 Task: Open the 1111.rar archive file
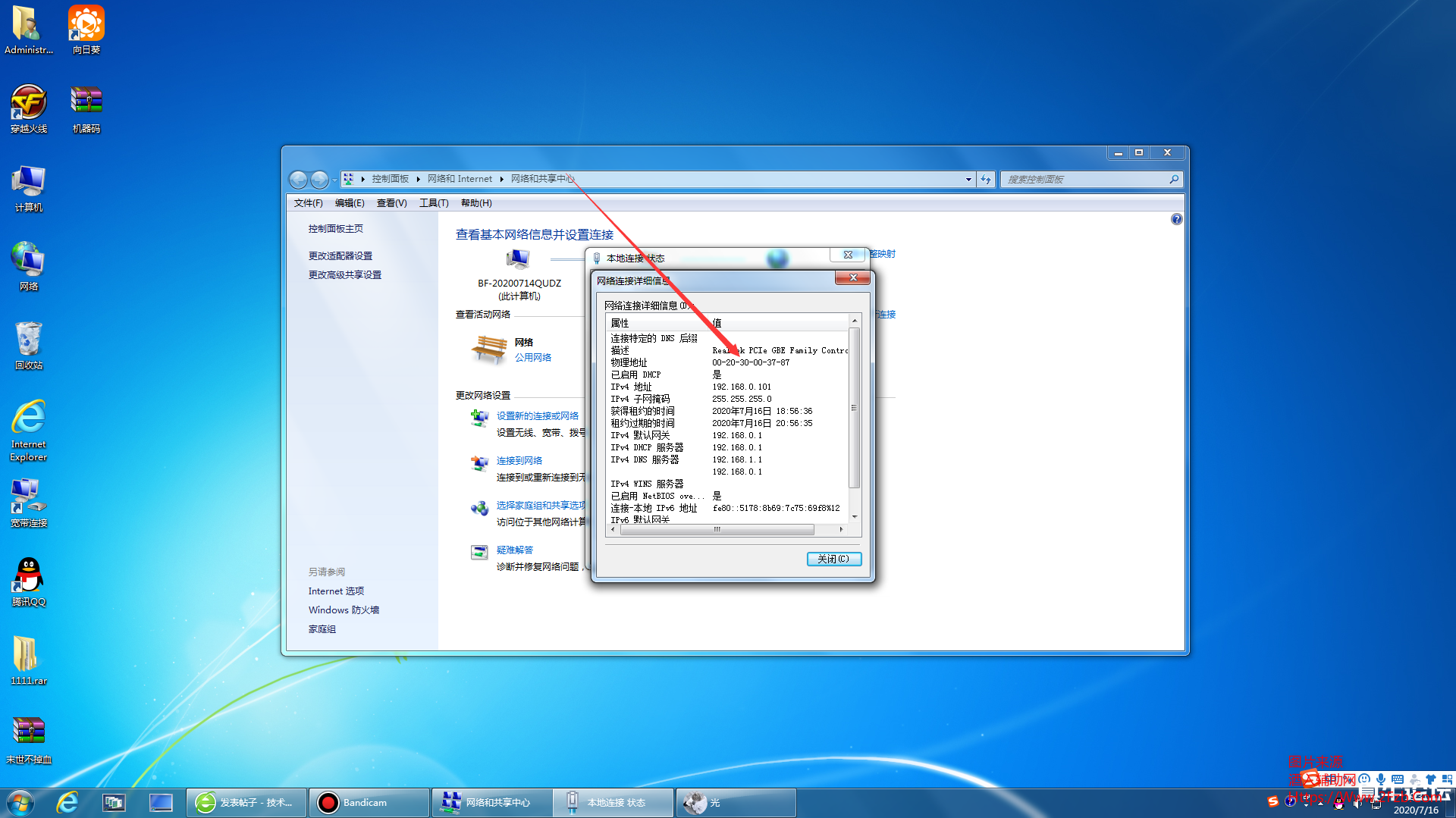pyautogui.click(x=28, y=660)
